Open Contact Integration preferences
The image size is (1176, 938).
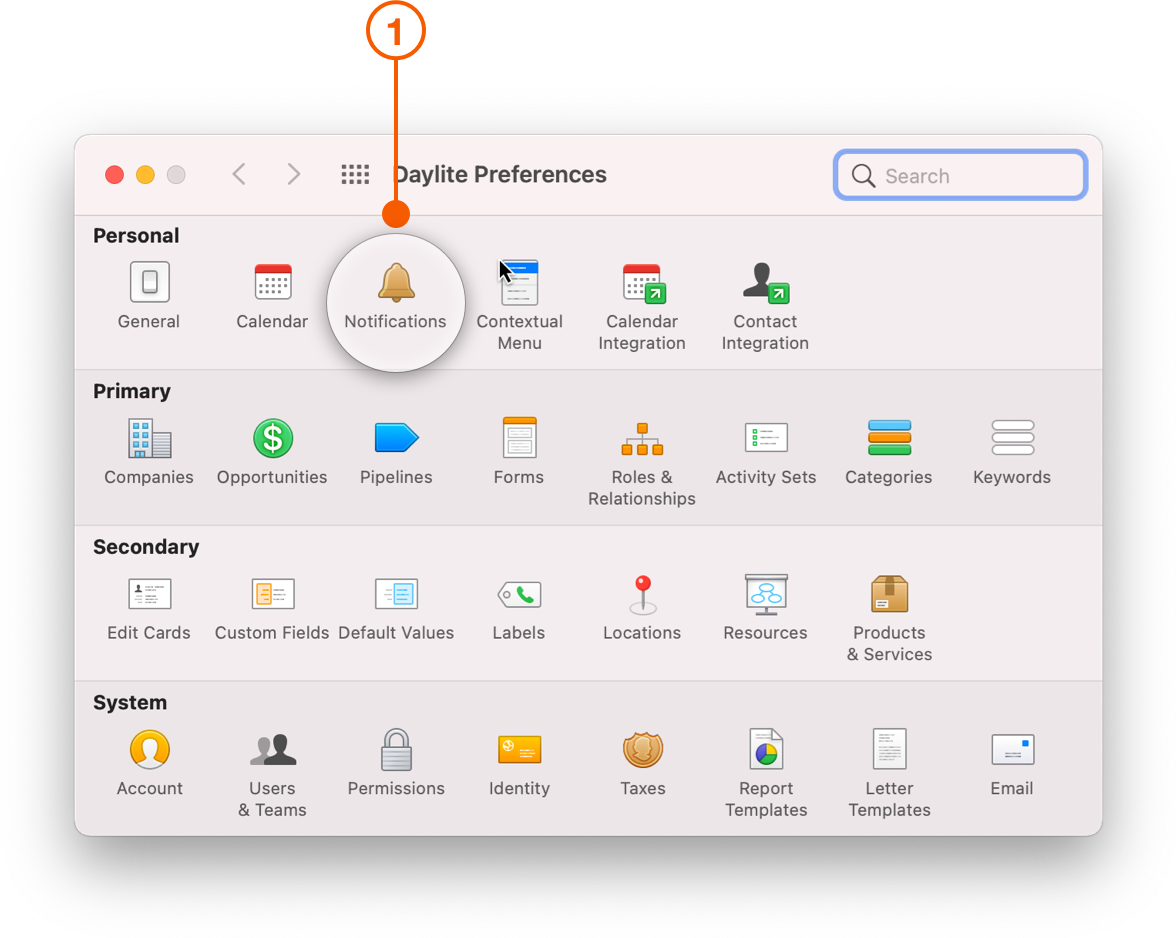click(765, 306)
